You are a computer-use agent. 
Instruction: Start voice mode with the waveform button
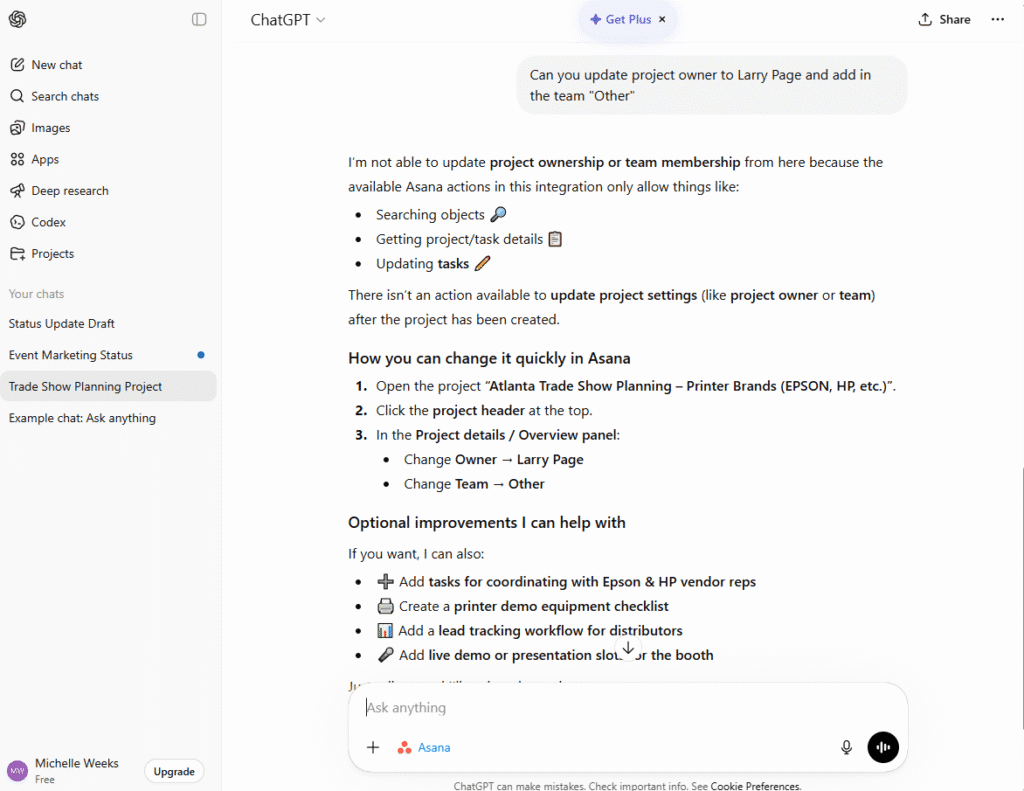[883, 747]
